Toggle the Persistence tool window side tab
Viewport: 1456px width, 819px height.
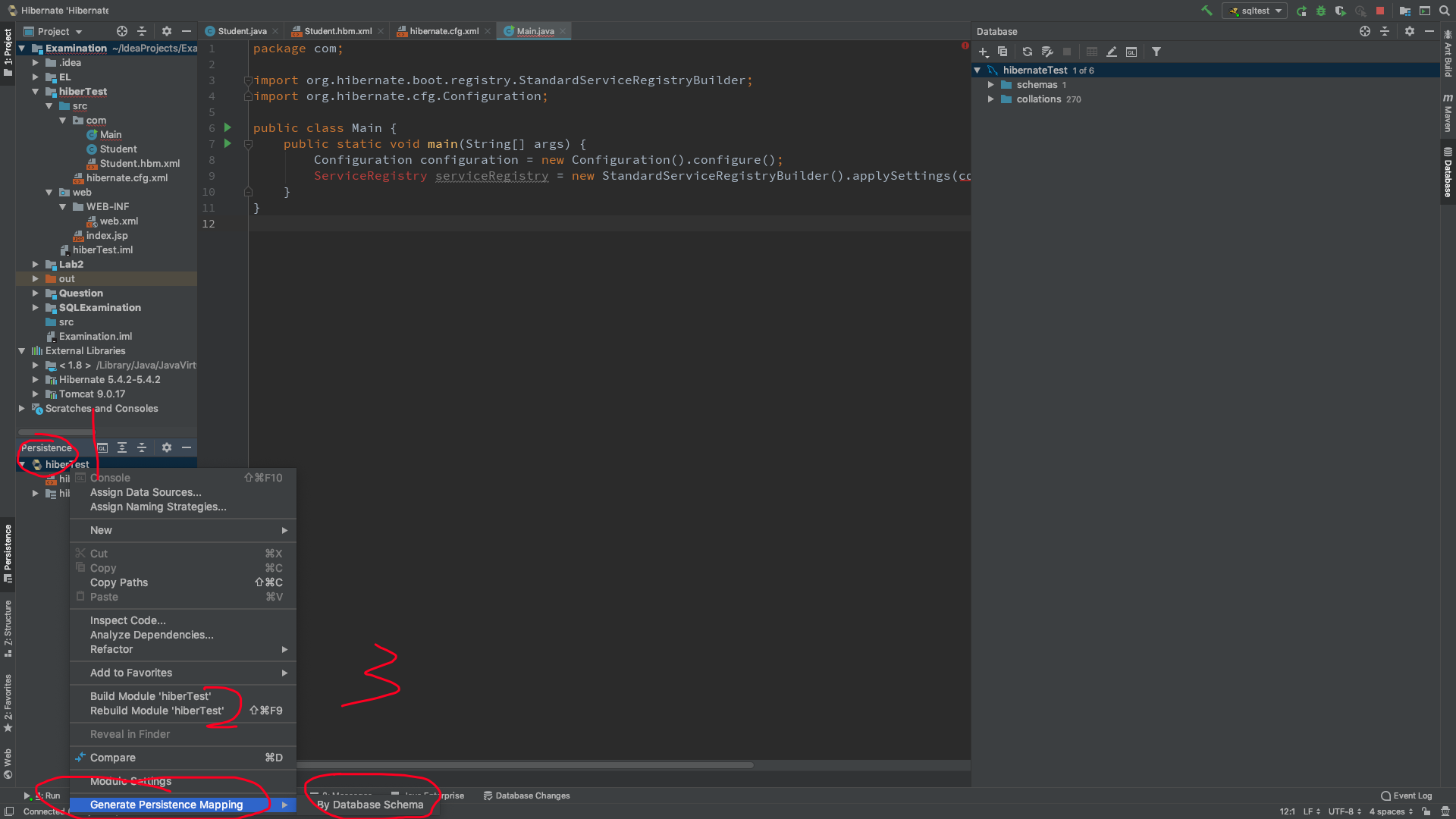tap(8, 552)
